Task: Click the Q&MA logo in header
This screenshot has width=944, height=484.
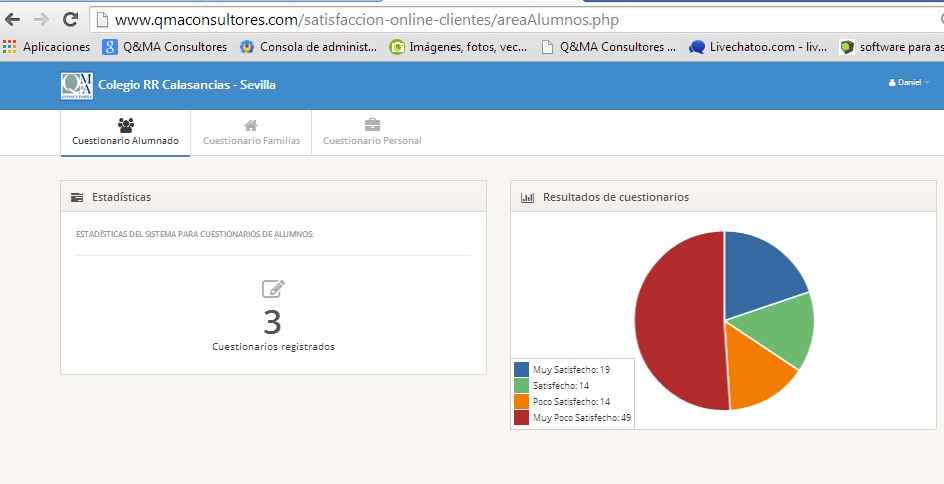Action: coord(77,85)
